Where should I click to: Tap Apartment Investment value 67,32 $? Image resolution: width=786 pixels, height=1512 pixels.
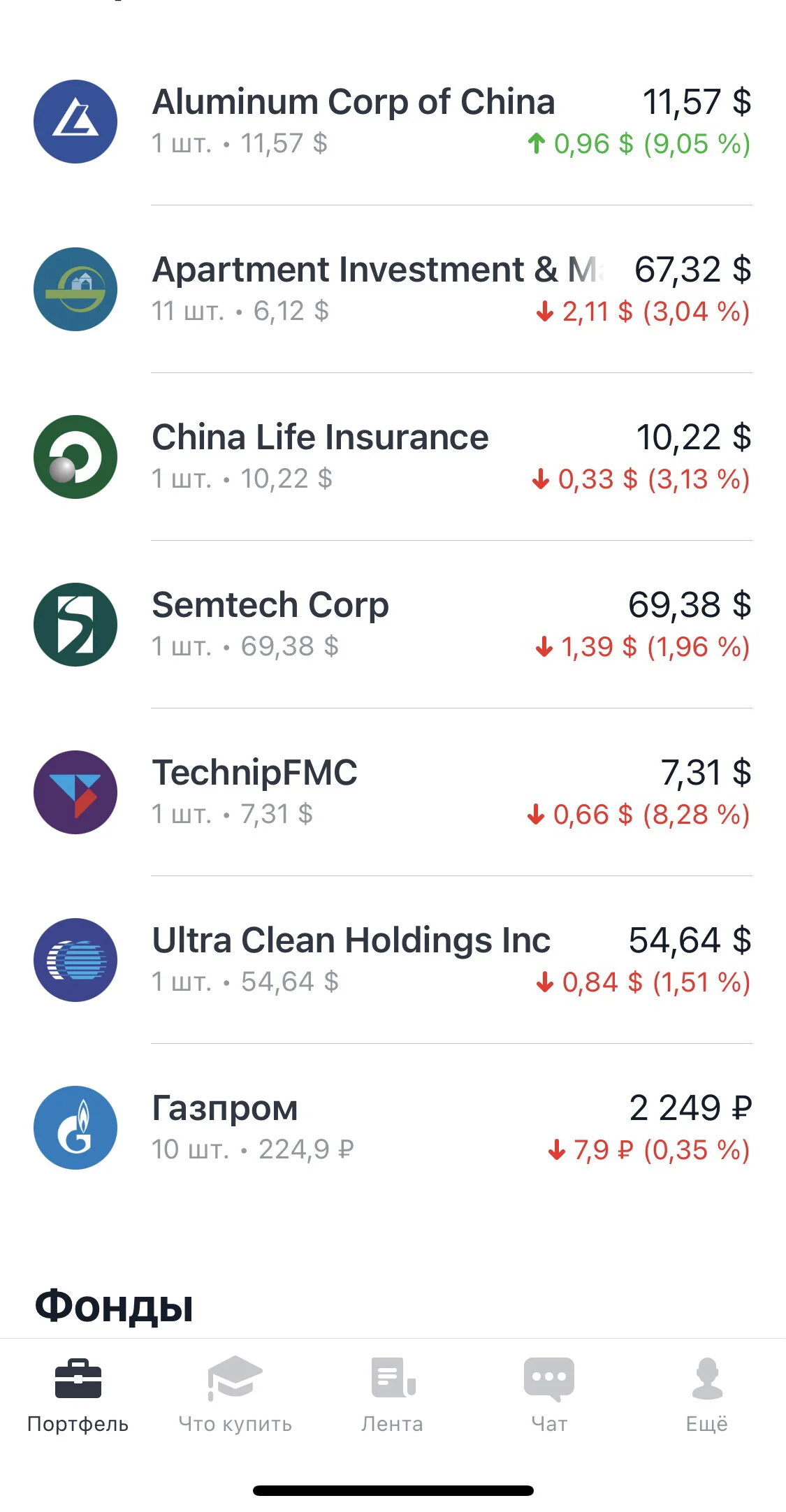[x=693, y=270]
